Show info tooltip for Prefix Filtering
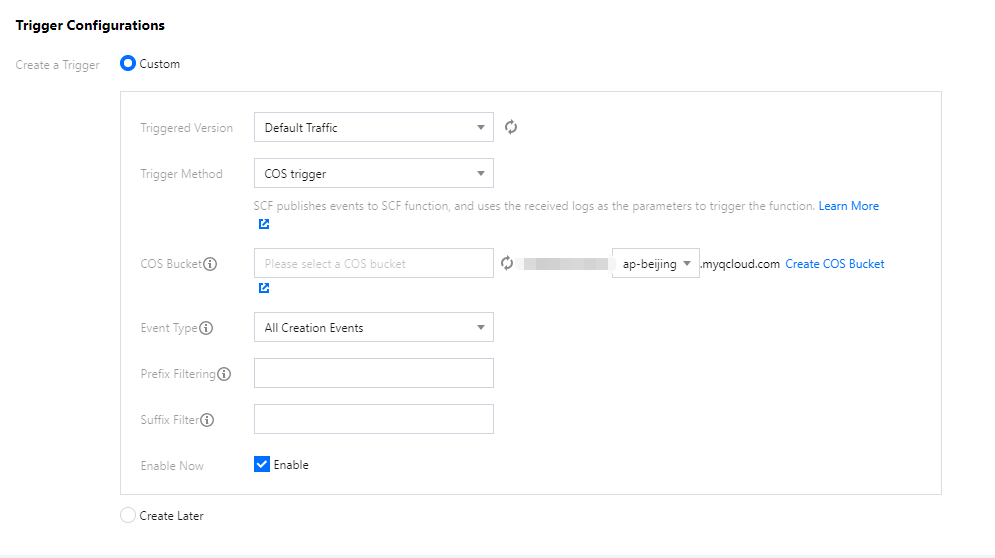The height and width of the screenshot is (558, 995). coord(224,374)
